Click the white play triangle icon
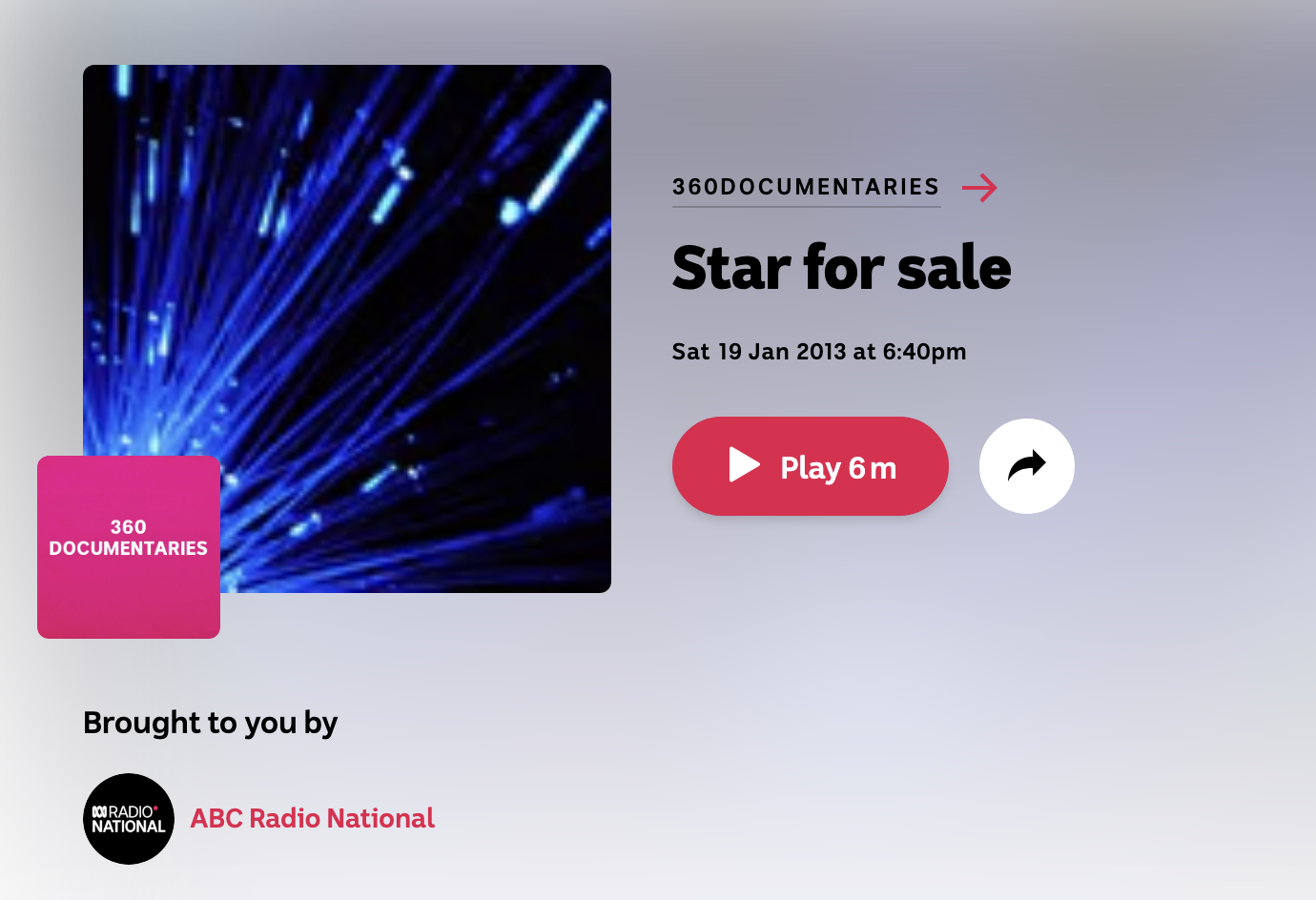The height and width of the screenshot is (900, 1316). coord(745,465)
